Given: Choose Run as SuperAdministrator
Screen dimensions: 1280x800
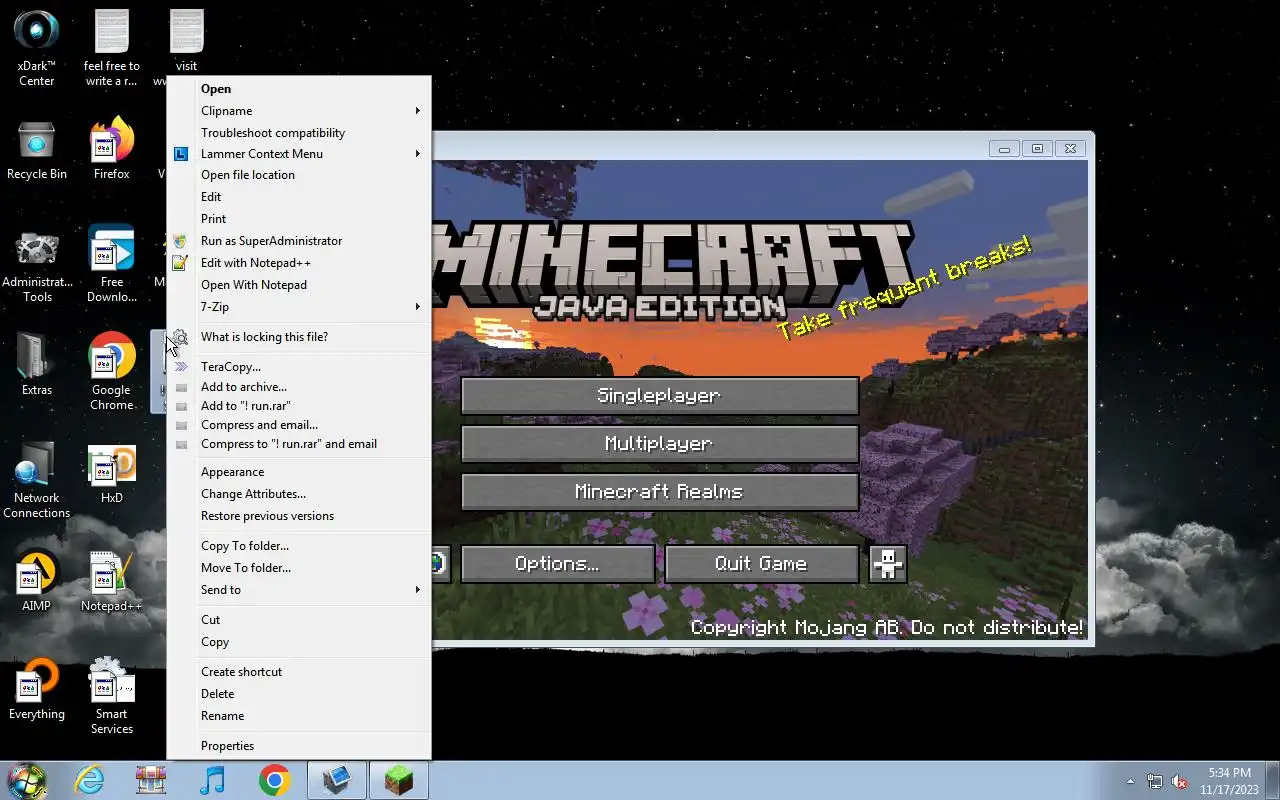Looking at the screenshot, I should tap(299, 241).
